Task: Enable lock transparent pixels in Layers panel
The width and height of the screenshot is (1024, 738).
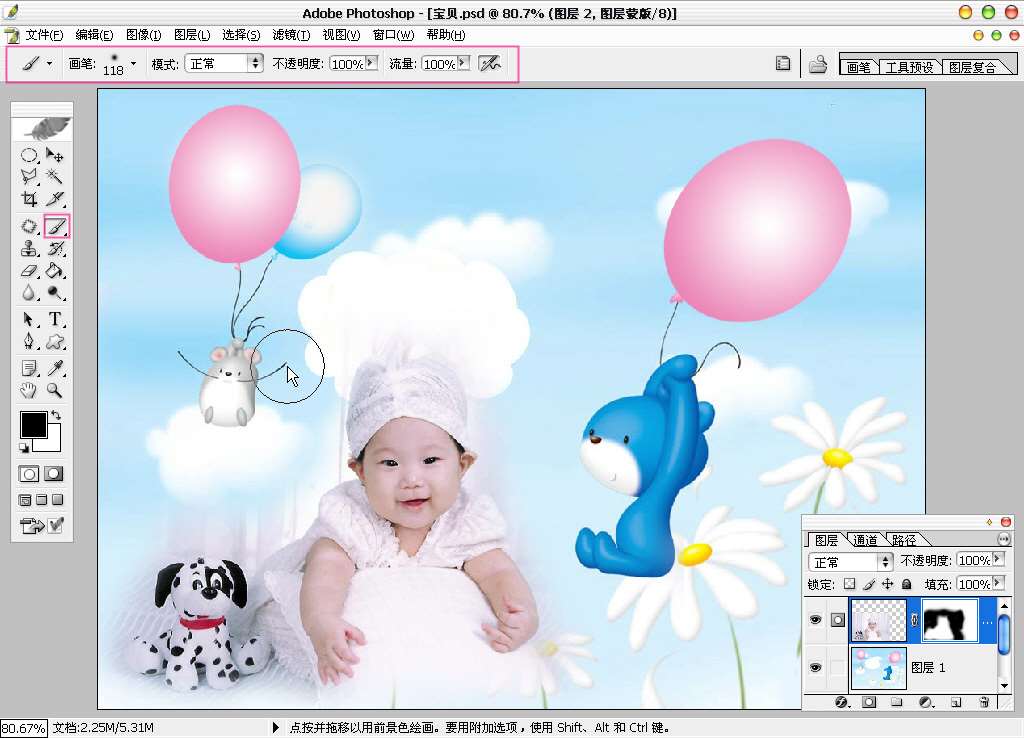Action: (x=849, y=584)
